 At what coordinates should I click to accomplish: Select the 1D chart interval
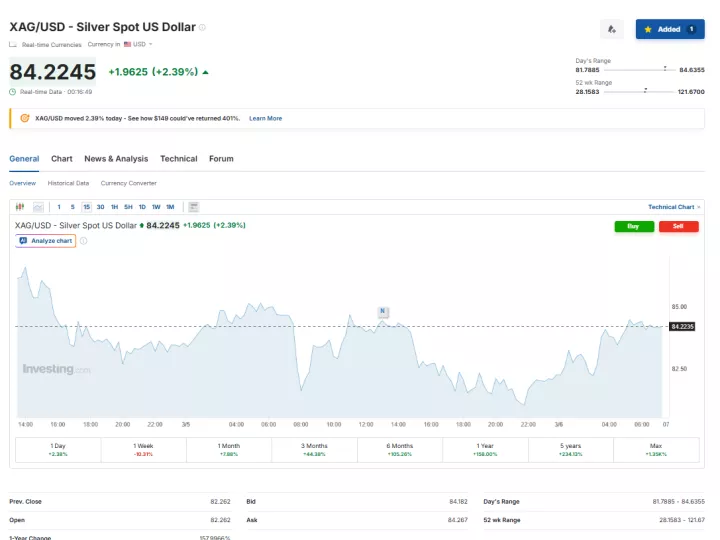coord(142,206)
